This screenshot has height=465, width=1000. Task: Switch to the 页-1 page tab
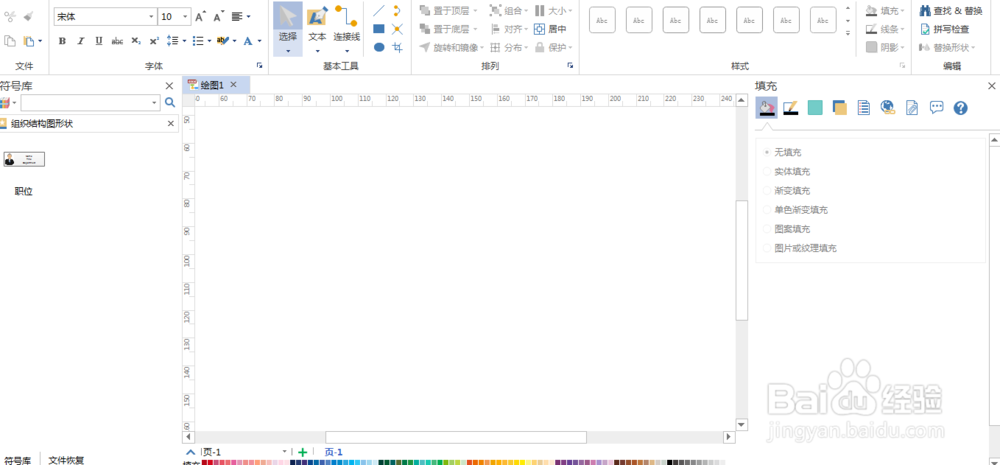(334, 452)
